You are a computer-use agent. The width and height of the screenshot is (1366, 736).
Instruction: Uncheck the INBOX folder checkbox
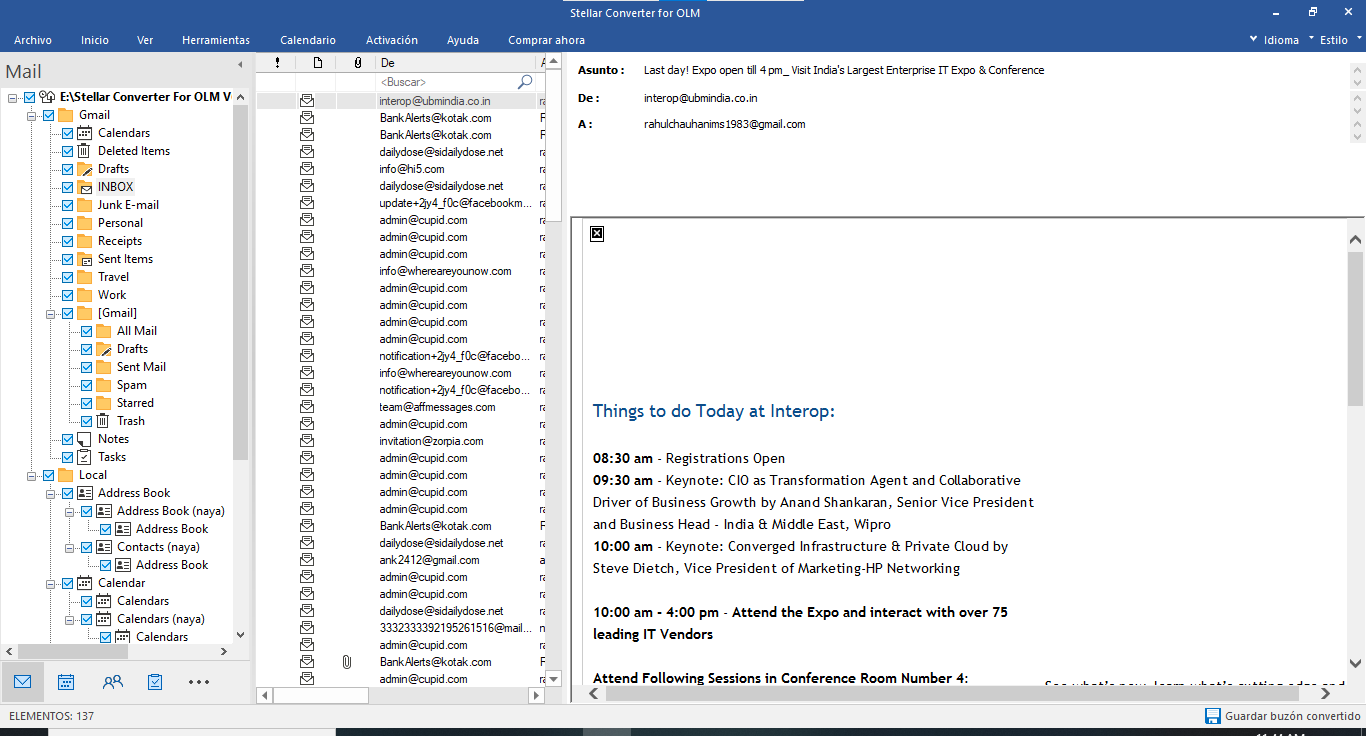point(68,187)
